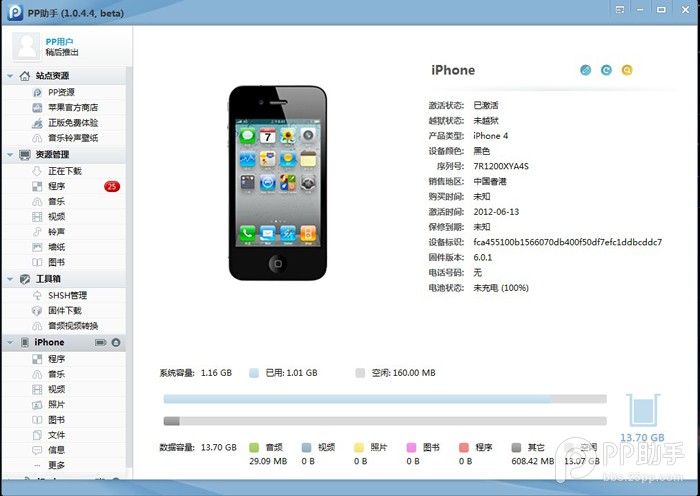Viewport: 700px width, 496px height.
Task: Click the pencil edit device name icon
Action: point(585,70)
